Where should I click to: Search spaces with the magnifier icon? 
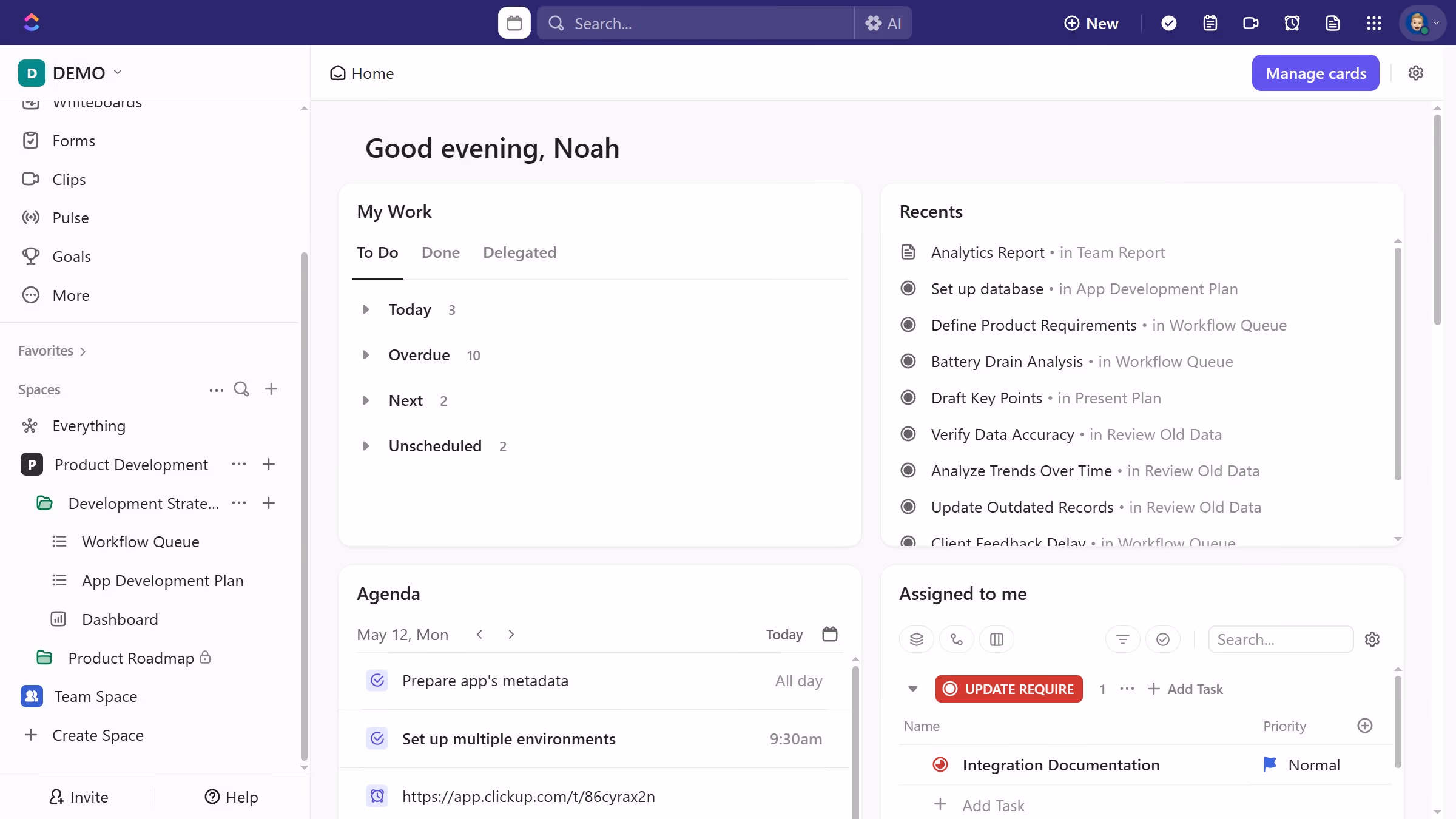241,389
